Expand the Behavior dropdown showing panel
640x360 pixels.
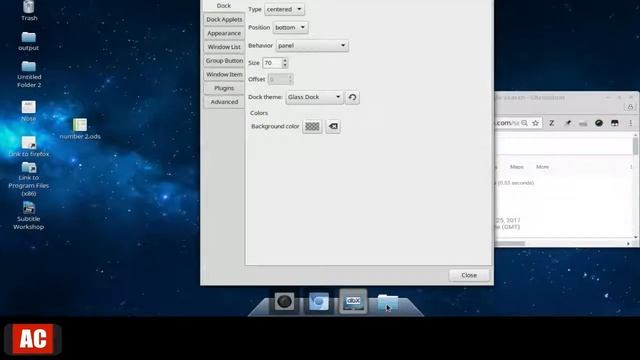pyautogui.click(x=312, y=45)
